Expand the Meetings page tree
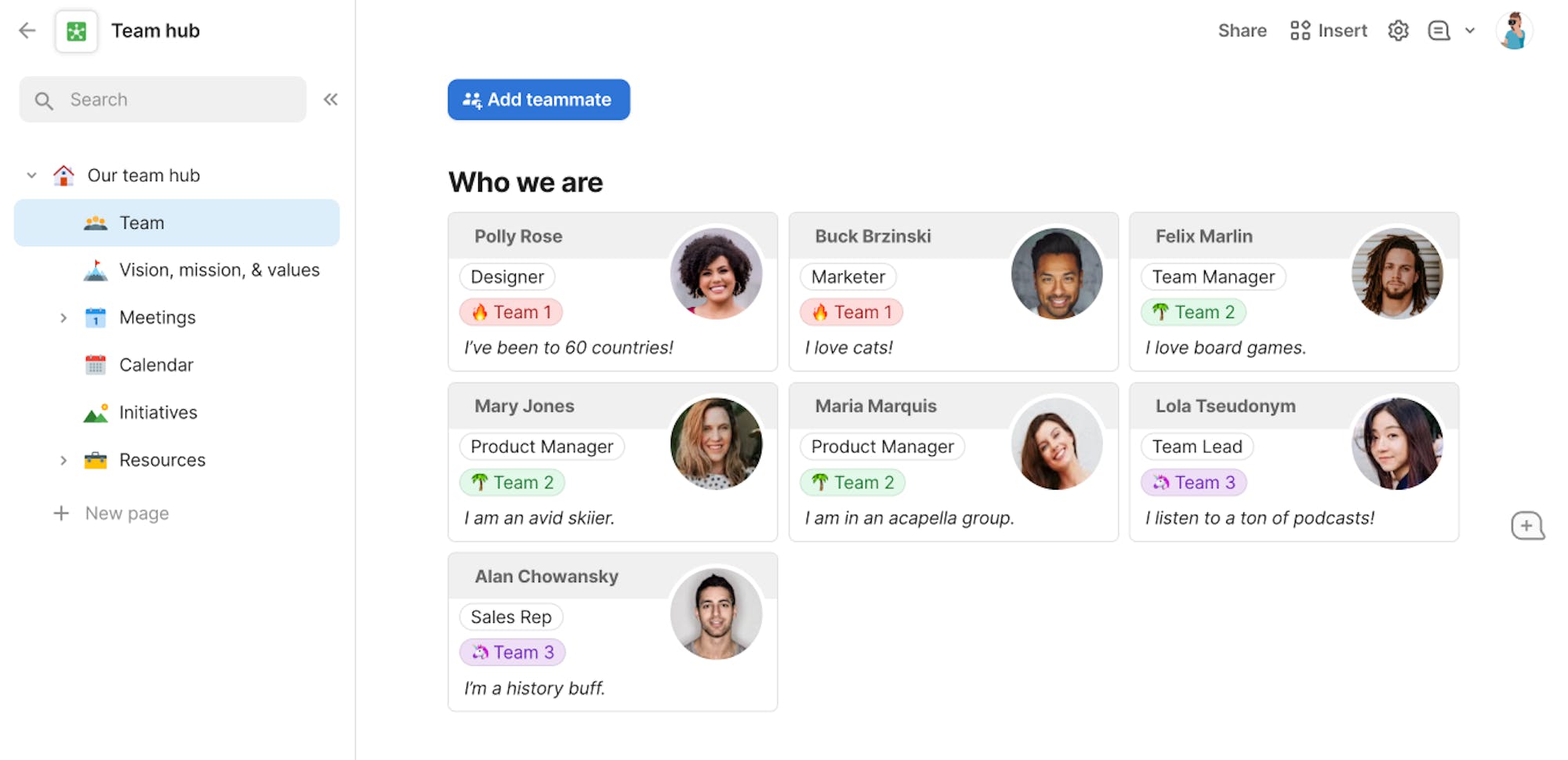 tap(64, 318)
